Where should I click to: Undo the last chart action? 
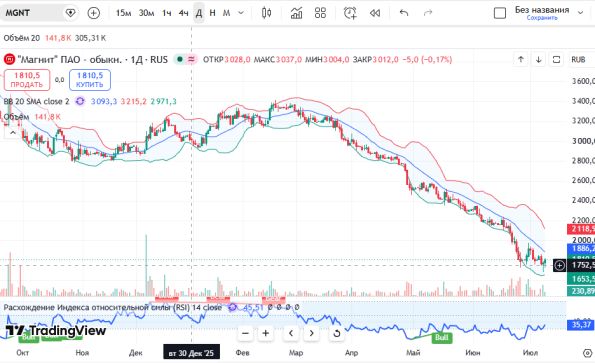click(404, 13)
